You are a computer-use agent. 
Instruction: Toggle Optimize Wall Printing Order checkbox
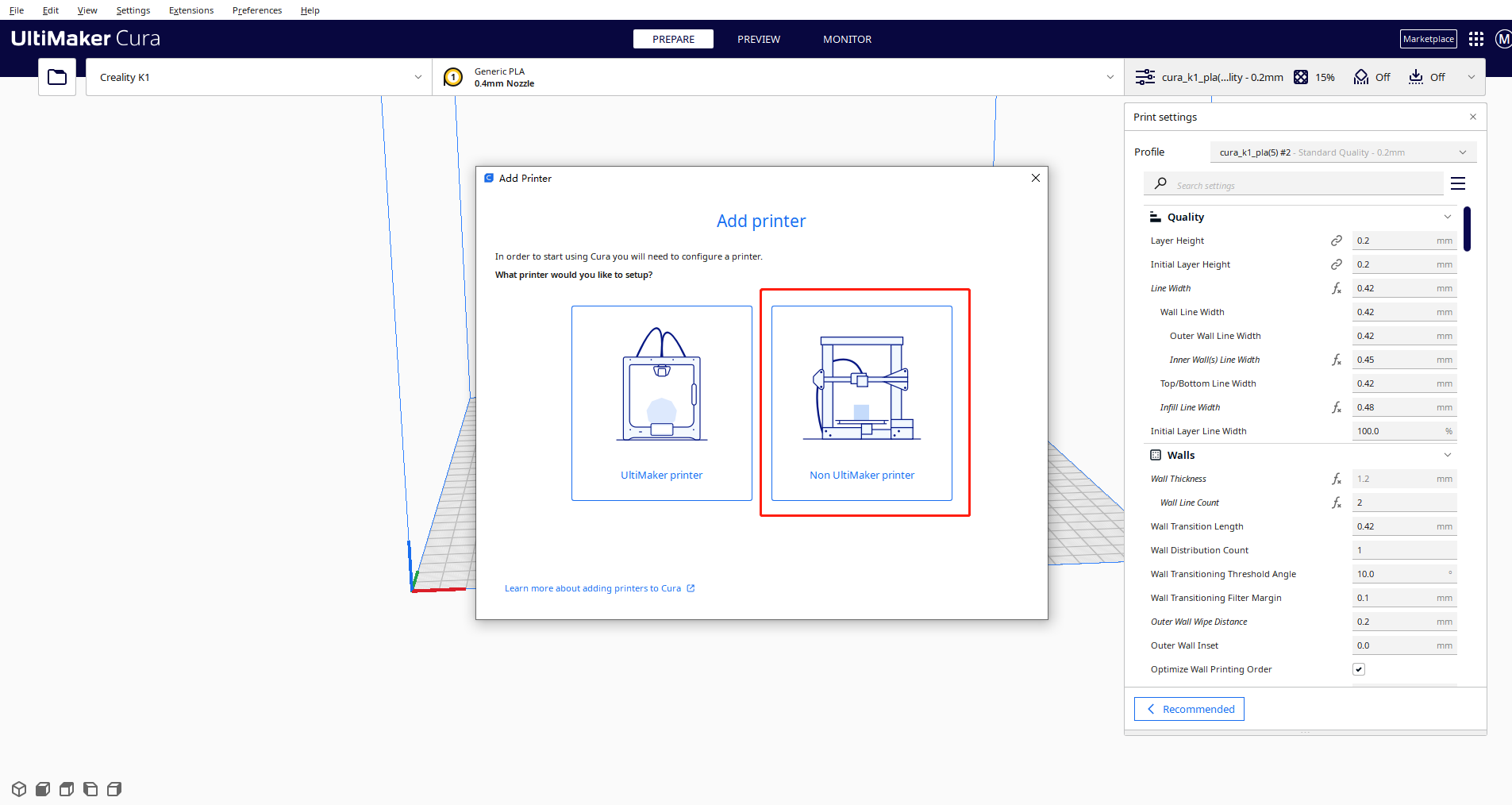click(1359, 669)
